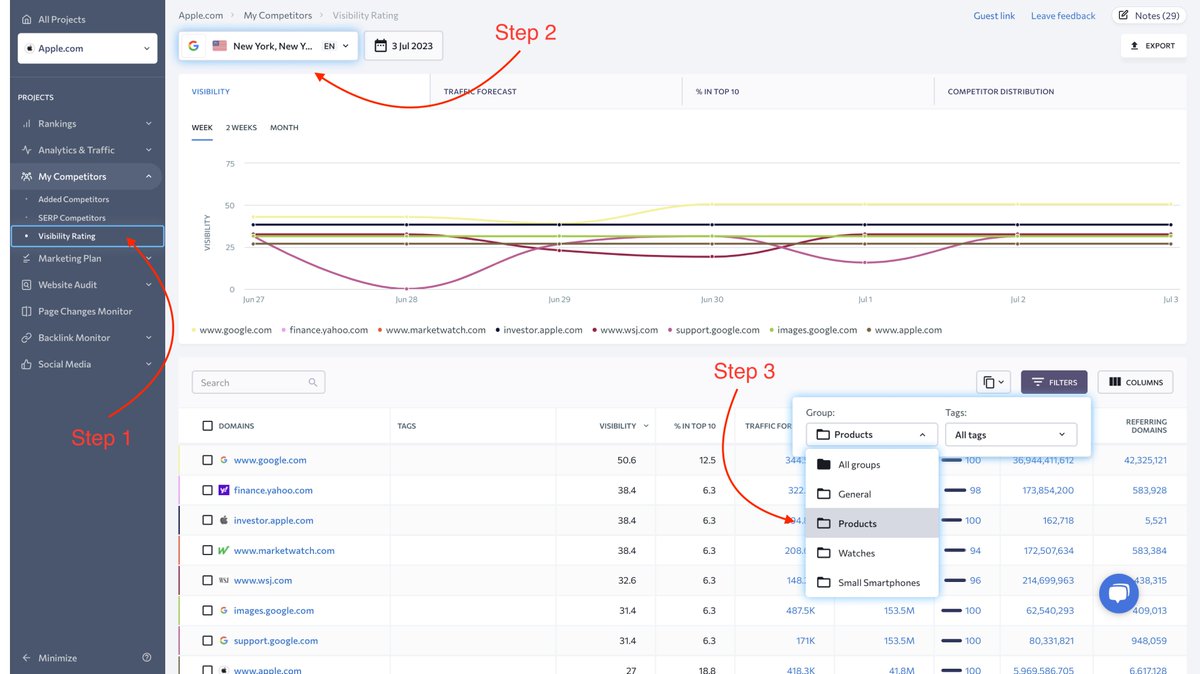Image resolution: width=1200 pixels, height=674 pixels.
Task: Click the Columns button
Action: click(x=1136, y=382)
